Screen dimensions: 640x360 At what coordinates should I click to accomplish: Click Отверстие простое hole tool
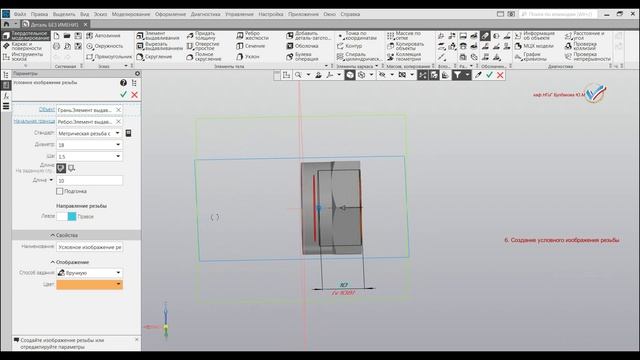pos(203,46)
